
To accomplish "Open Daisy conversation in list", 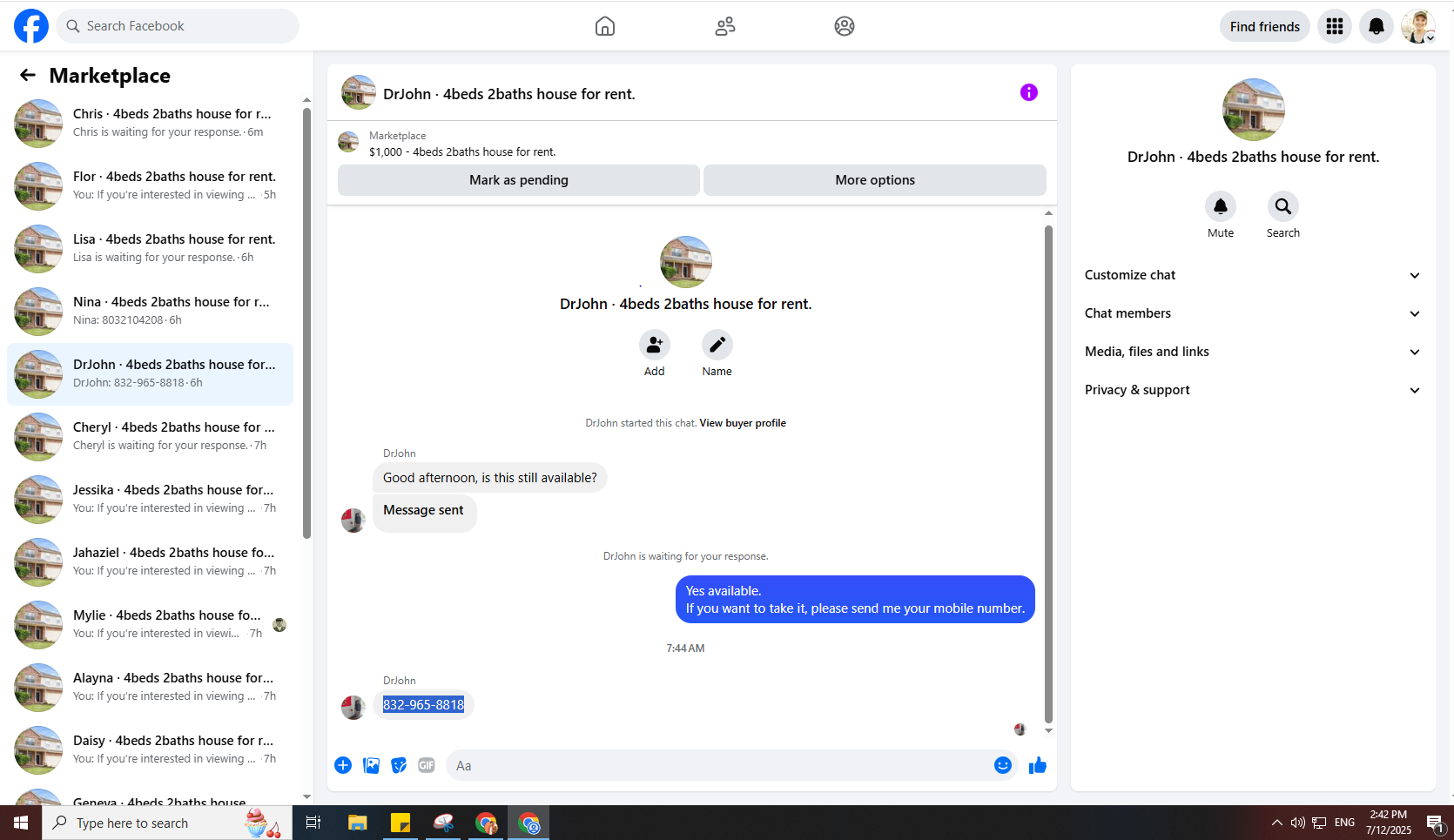I will pyautogui.click(x=150, y=749).
